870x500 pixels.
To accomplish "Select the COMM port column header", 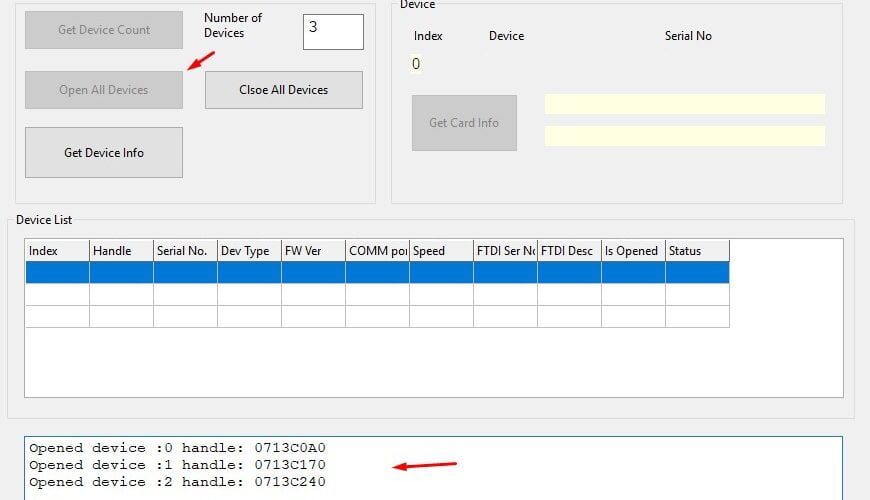I will pos(377,251).
